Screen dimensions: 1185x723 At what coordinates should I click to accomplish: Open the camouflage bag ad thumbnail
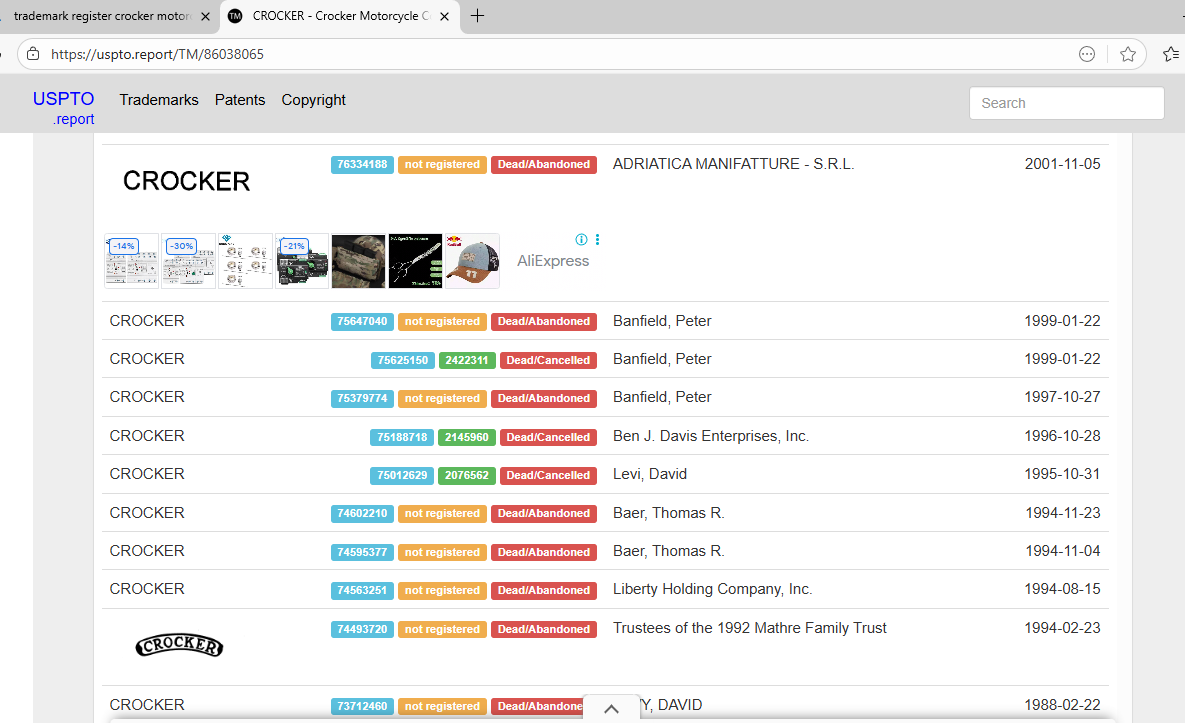359,261
